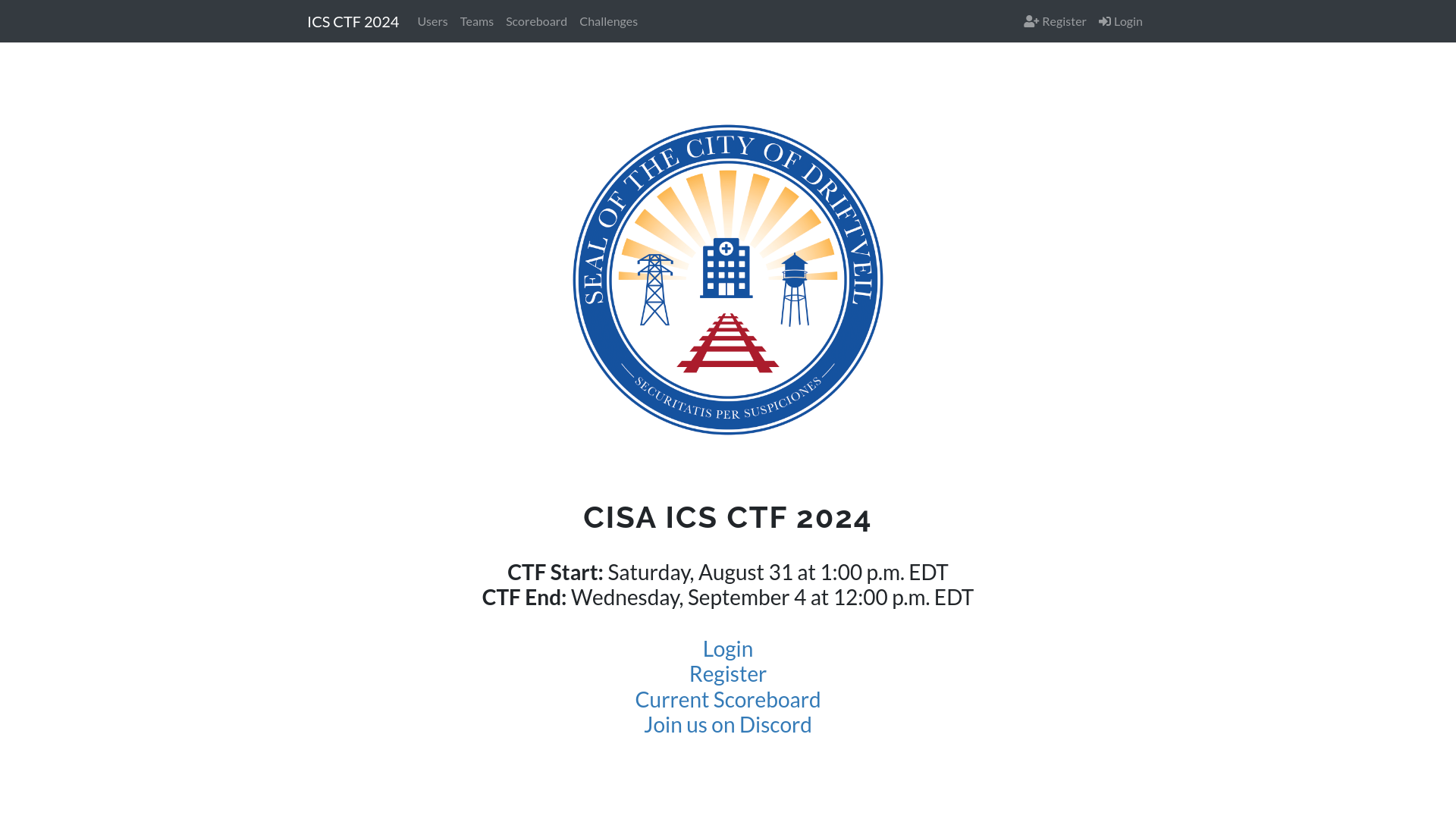Viewport: 1456px width, 819px height.
Task: Click the ICS CTF 2024 brand title
Action: tap(353, 21)
